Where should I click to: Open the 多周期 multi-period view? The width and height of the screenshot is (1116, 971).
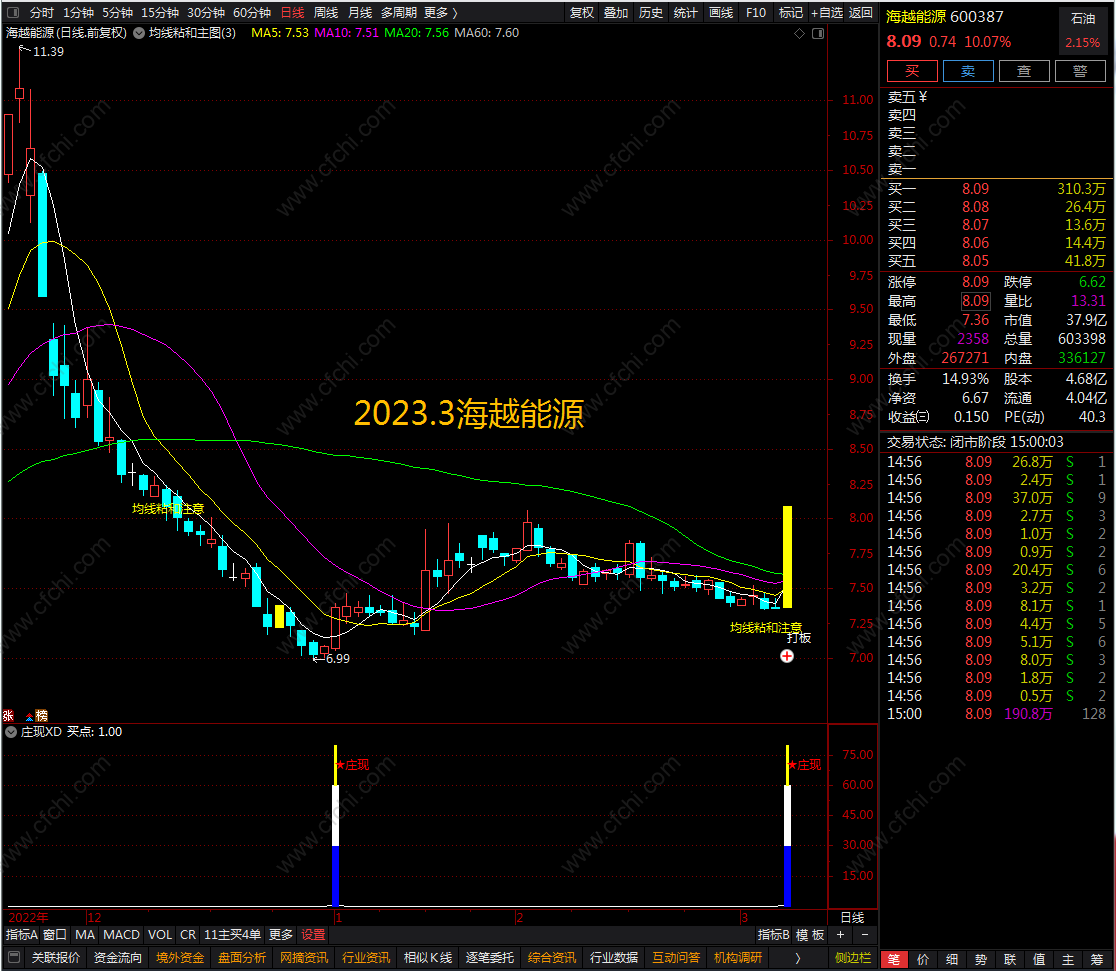(399, 13)
